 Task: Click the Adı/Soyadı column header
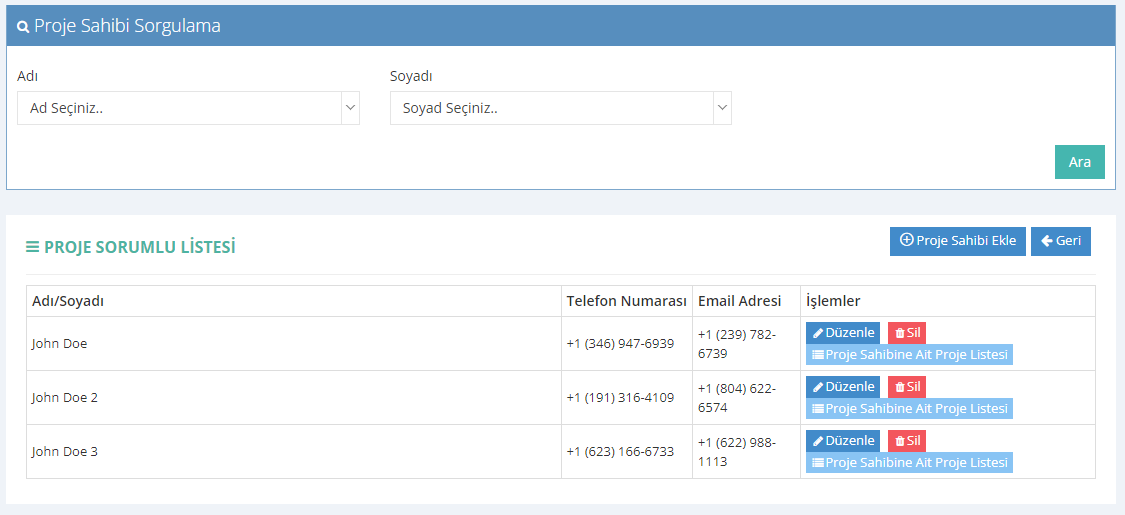point(68,301)
